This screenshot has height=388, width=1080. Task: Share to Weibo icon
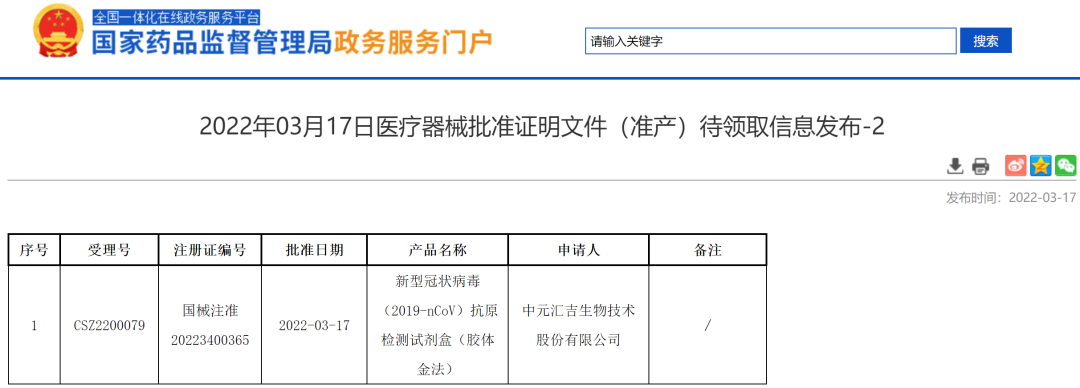point(1015,165)
